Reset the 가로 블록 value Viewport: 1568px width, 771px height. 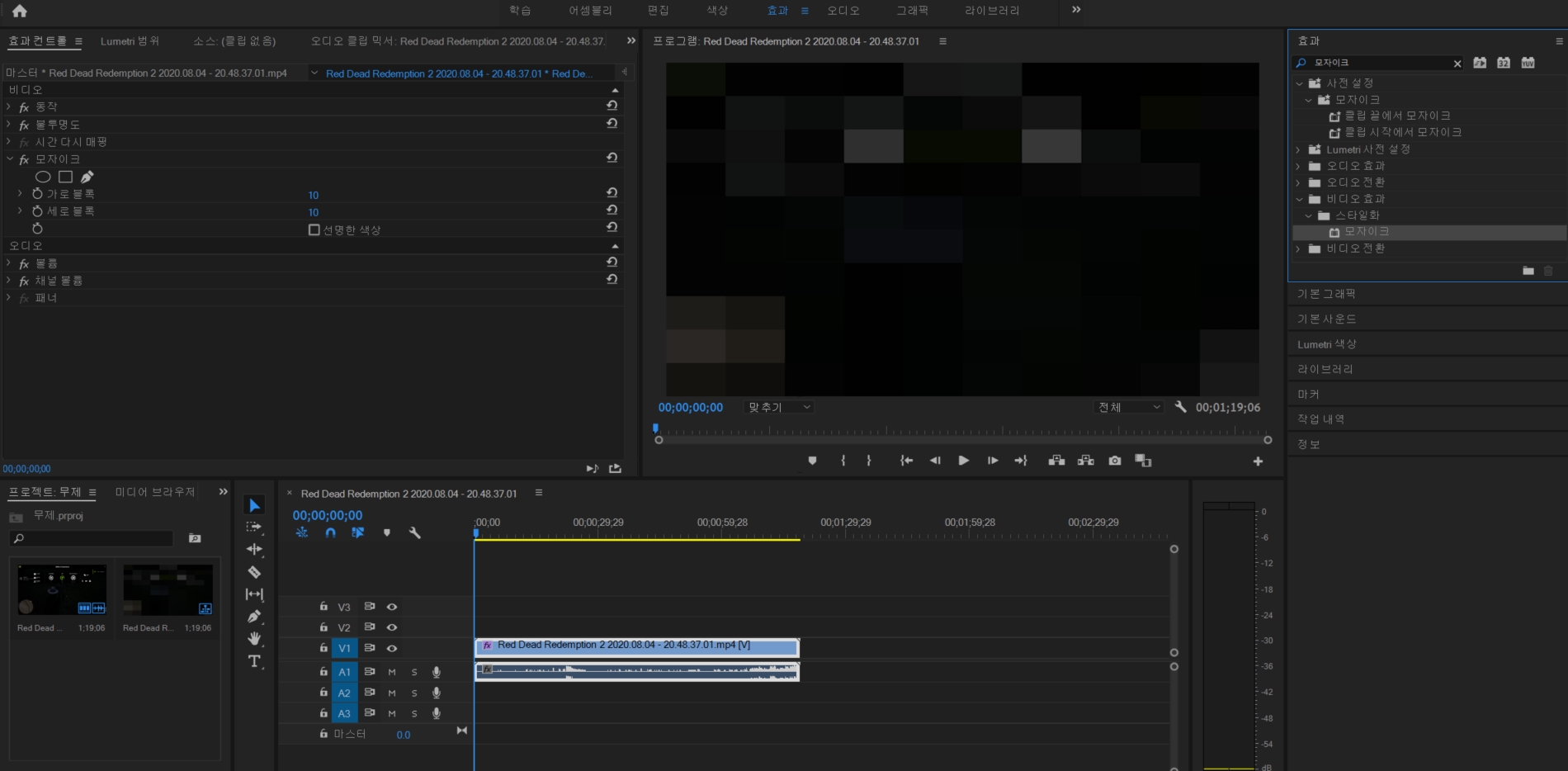pos(612,192)
